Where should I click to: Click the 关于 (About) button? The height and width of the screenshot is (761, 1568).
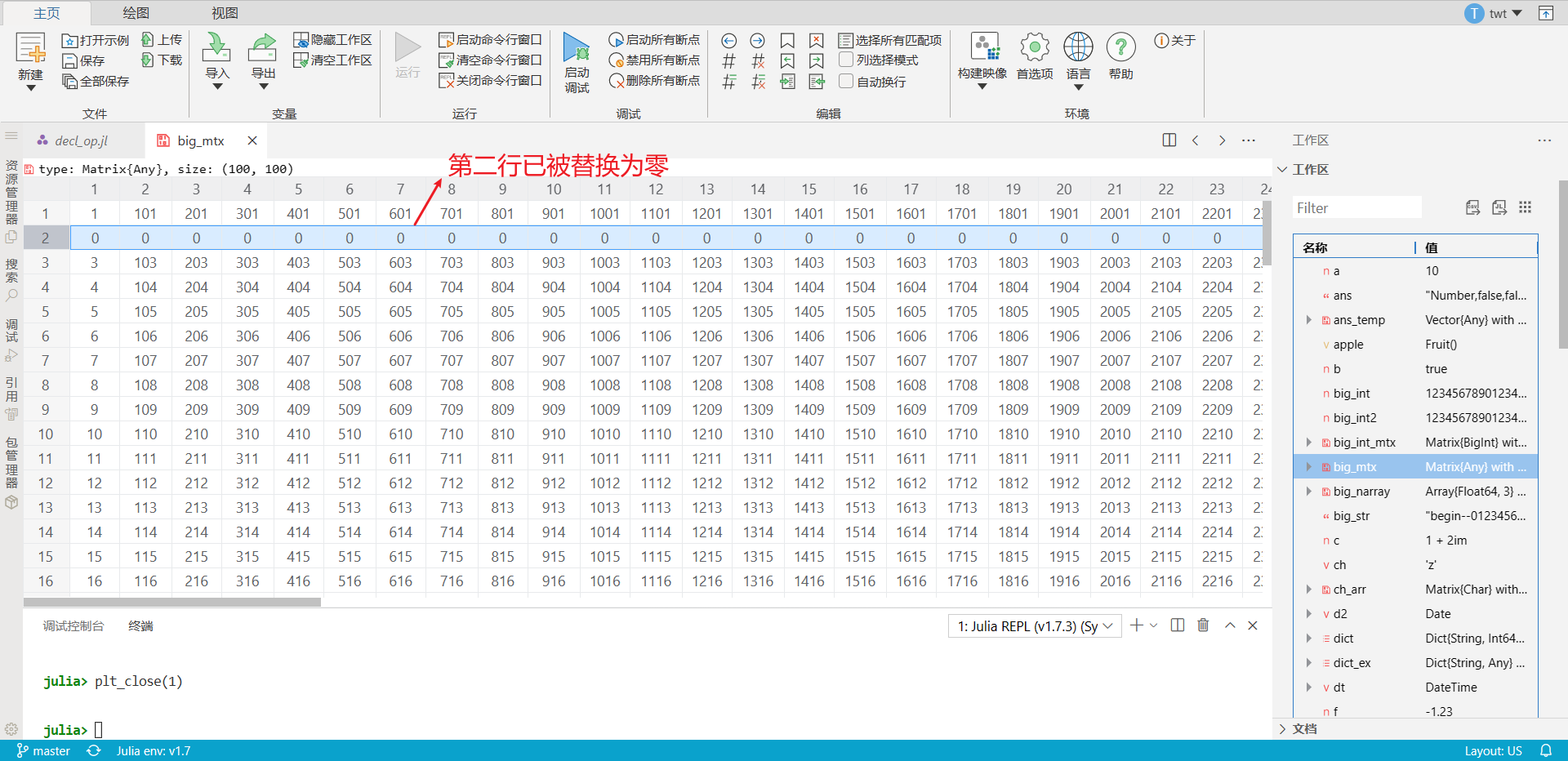pos(1174,40)
